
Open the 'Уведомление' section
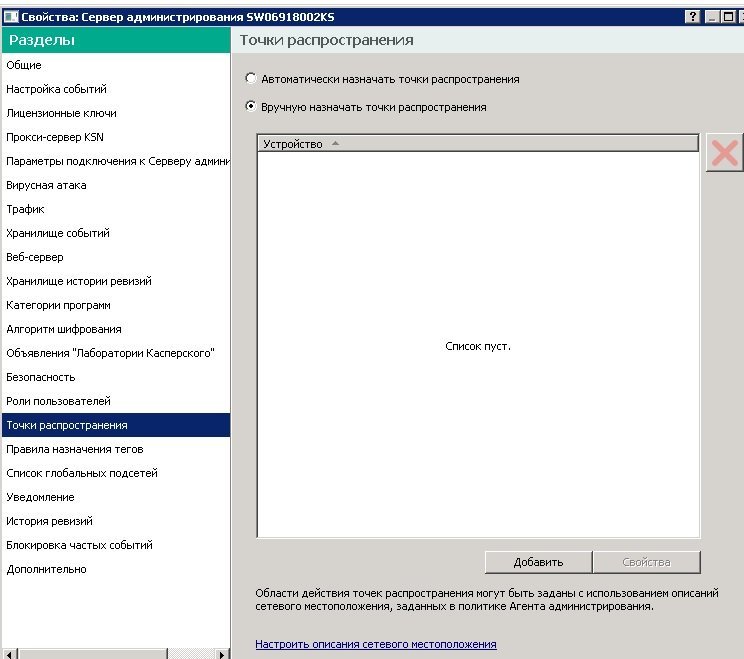tap(116, 497)
